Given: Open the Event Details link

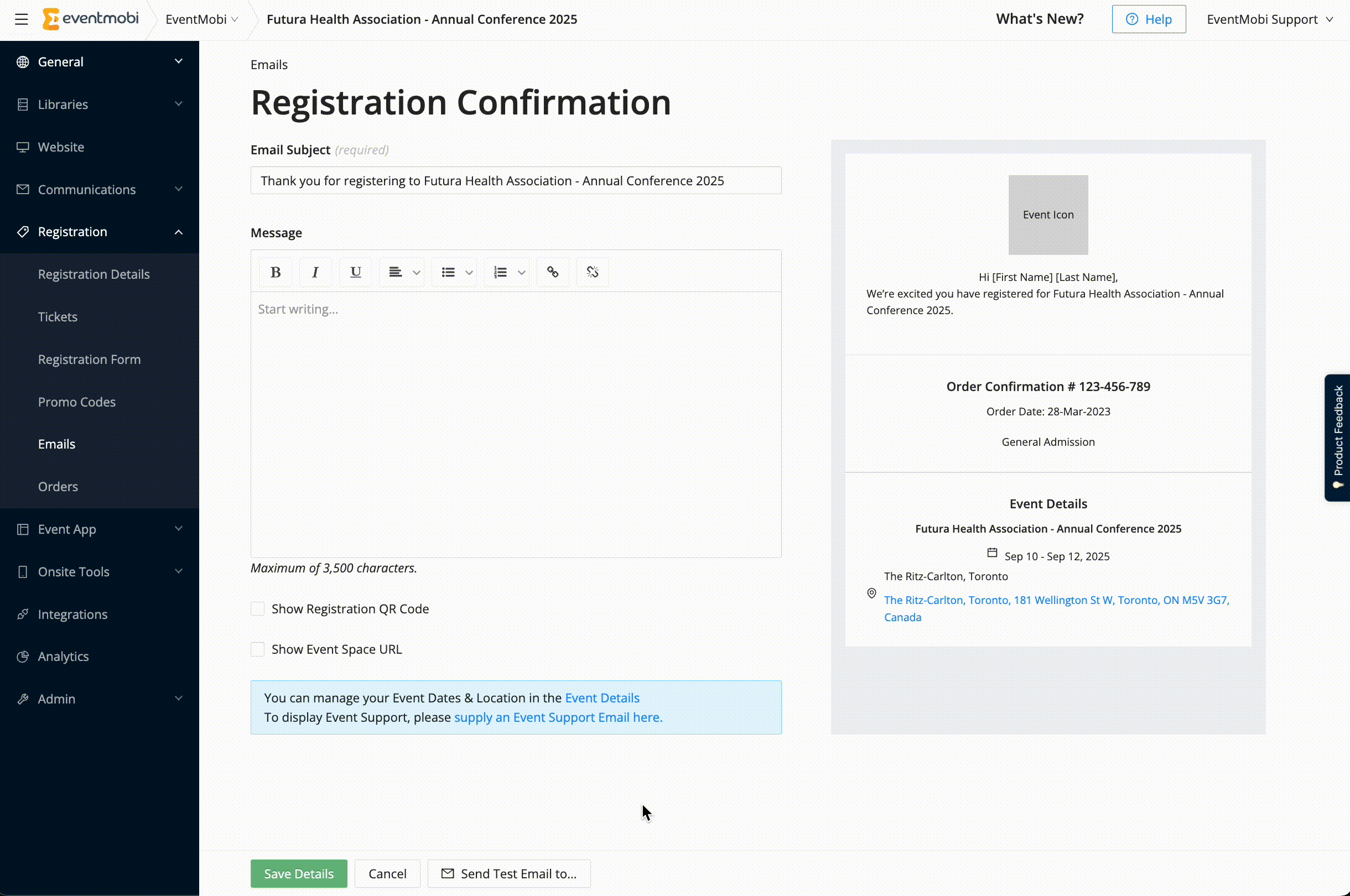Looking at the screenshot, I should tap(602, 697).
